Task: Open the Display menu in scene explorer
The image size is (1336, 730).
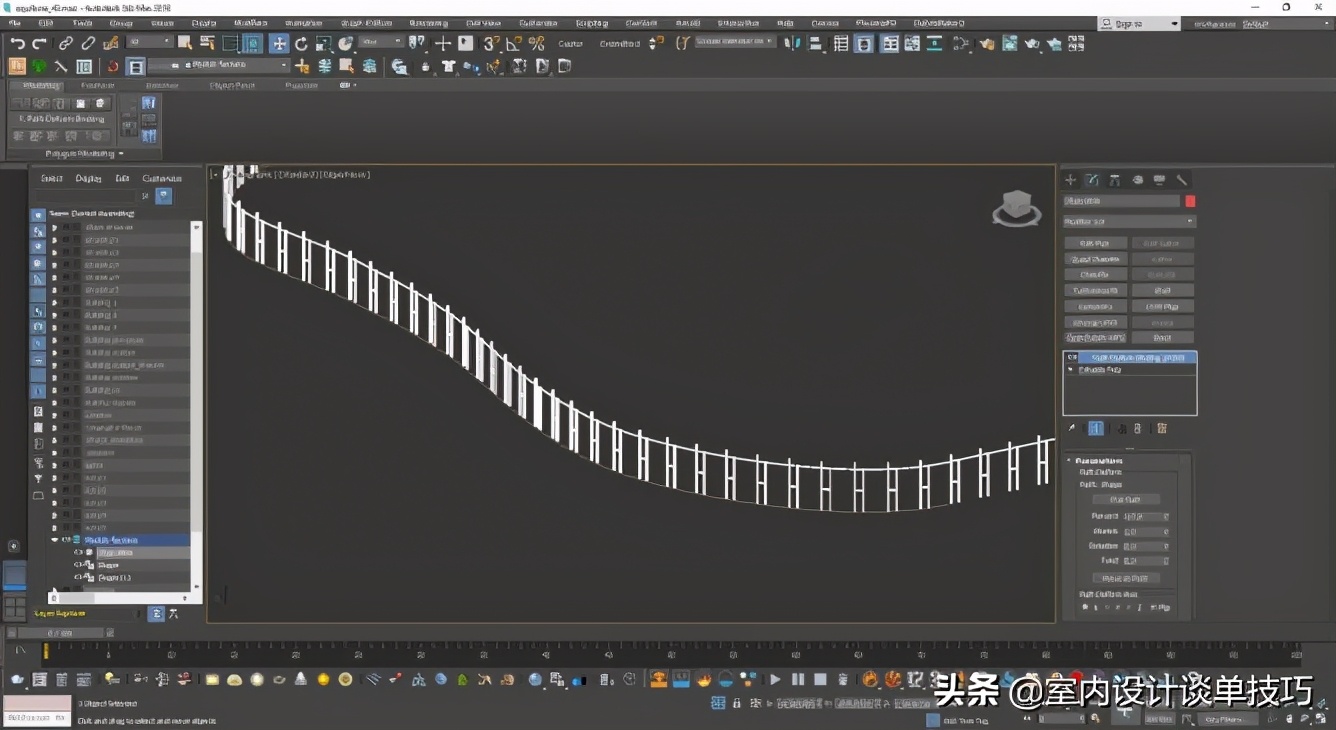Action: [x=88, y=178]
